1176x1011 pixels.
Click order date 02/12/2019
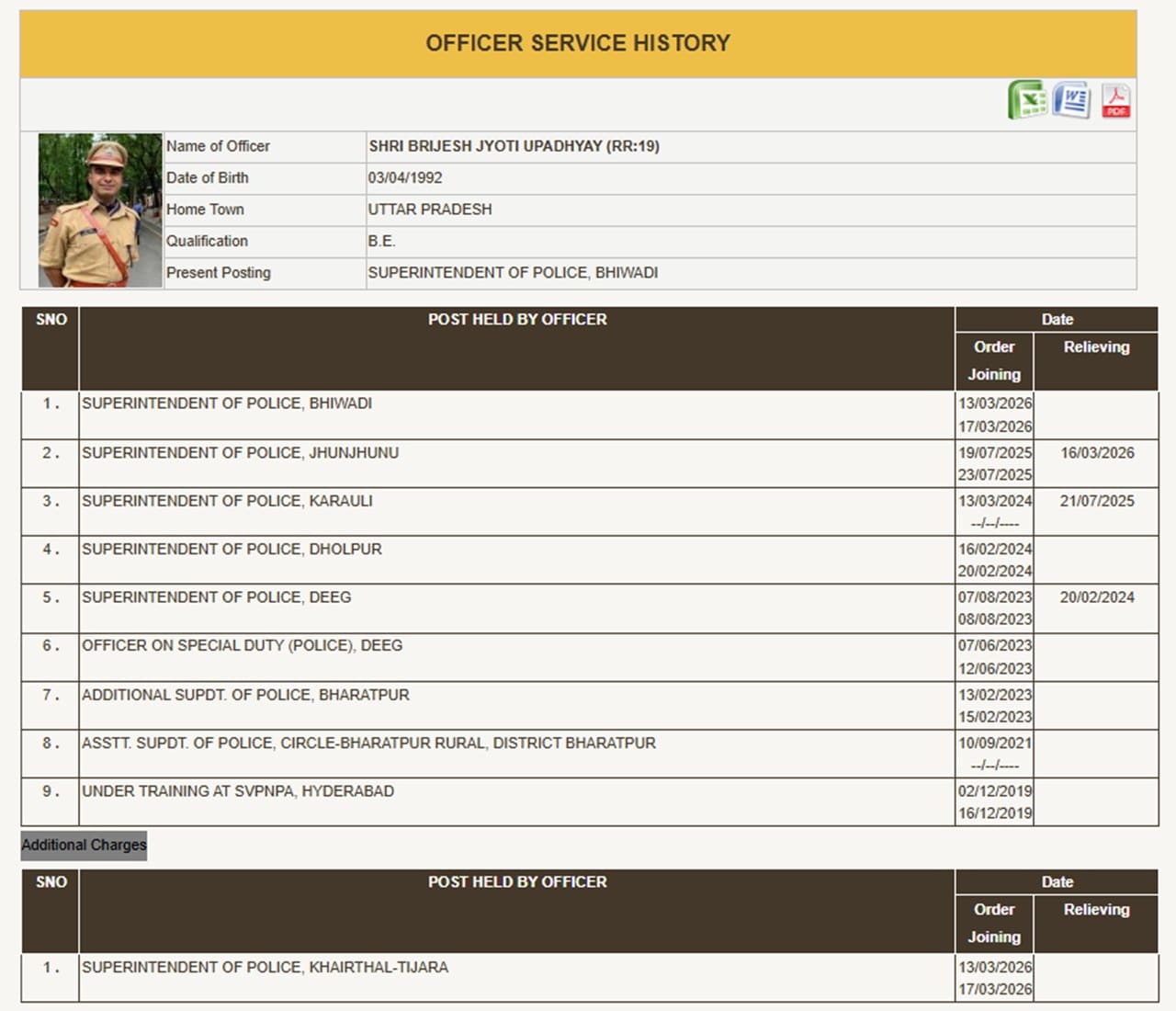point(995,791)
